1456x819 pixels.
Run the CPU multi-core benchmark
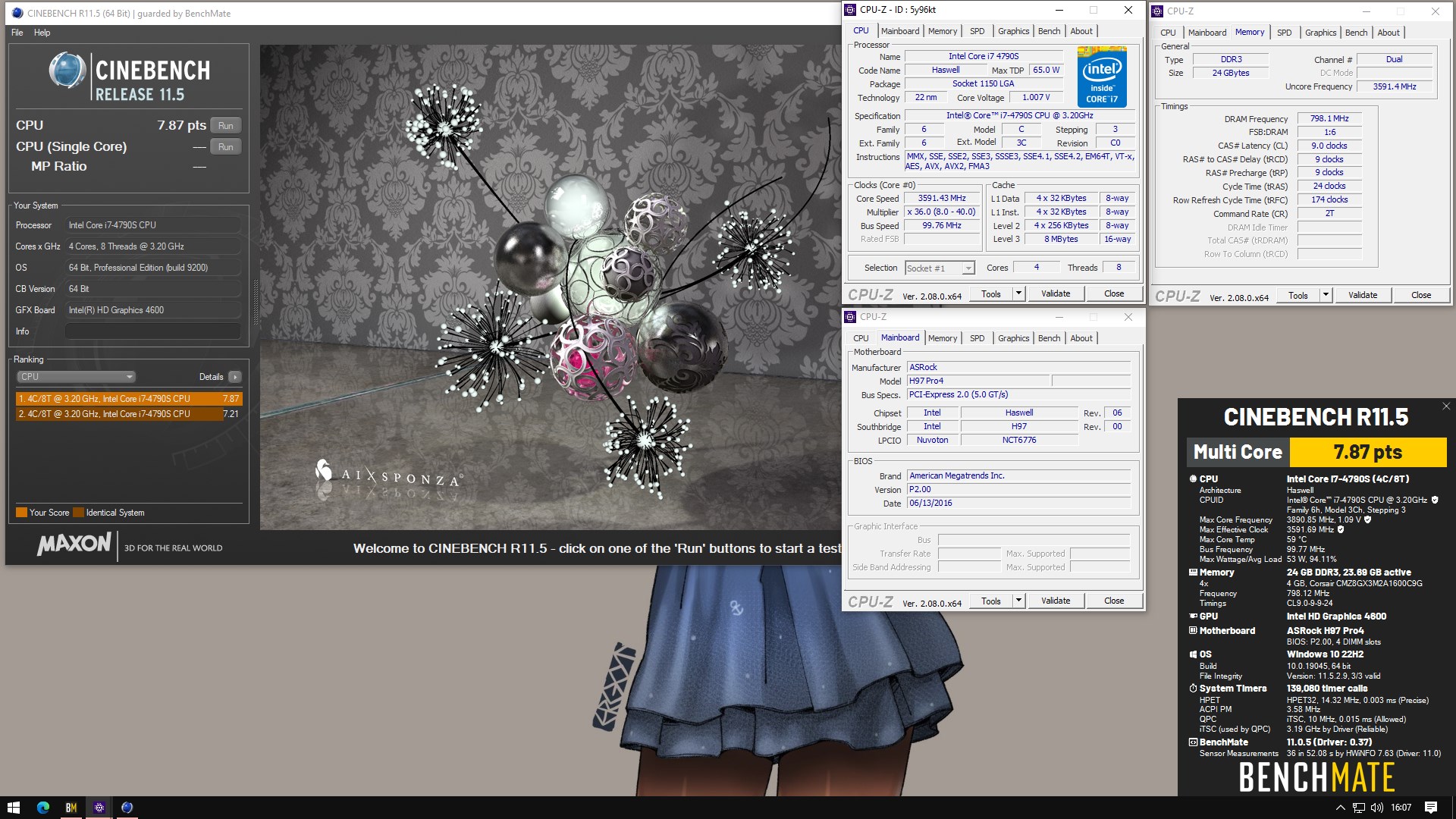click(x=225, y=126)
